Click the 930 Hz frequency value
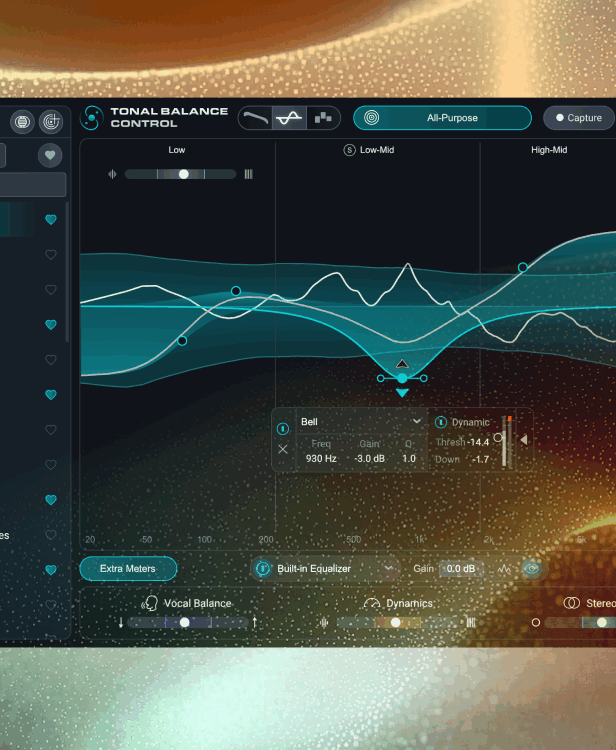616x750 pixels. 321,459
